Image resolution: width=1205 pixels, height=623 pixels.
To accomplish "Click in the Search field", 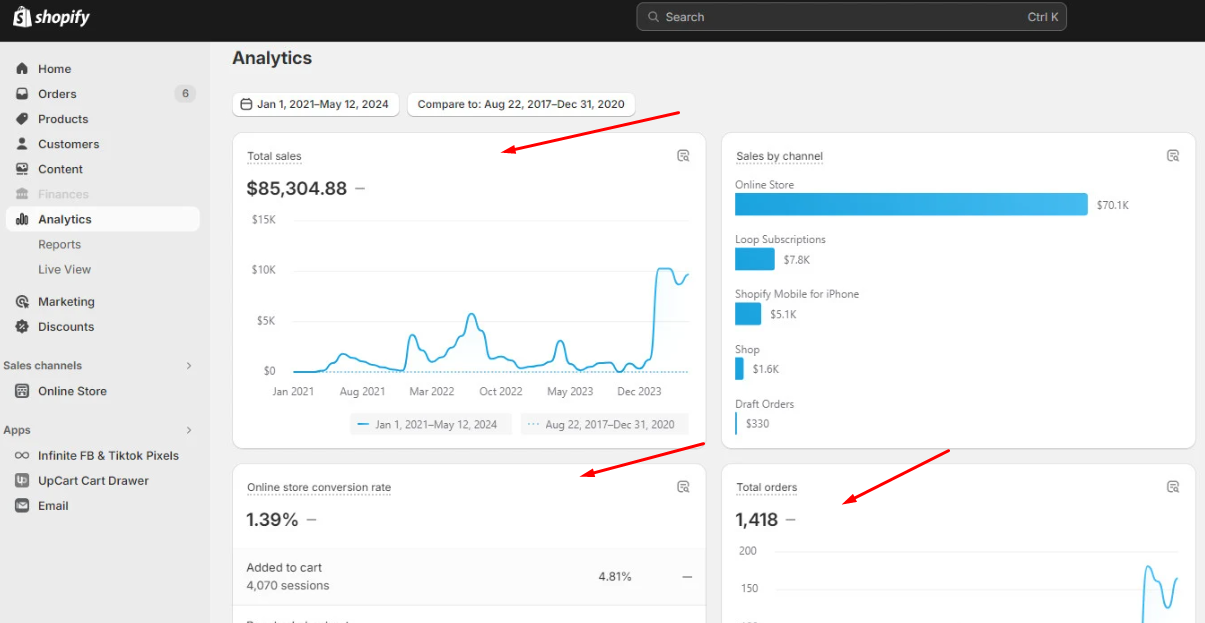I will coord(851,17).
